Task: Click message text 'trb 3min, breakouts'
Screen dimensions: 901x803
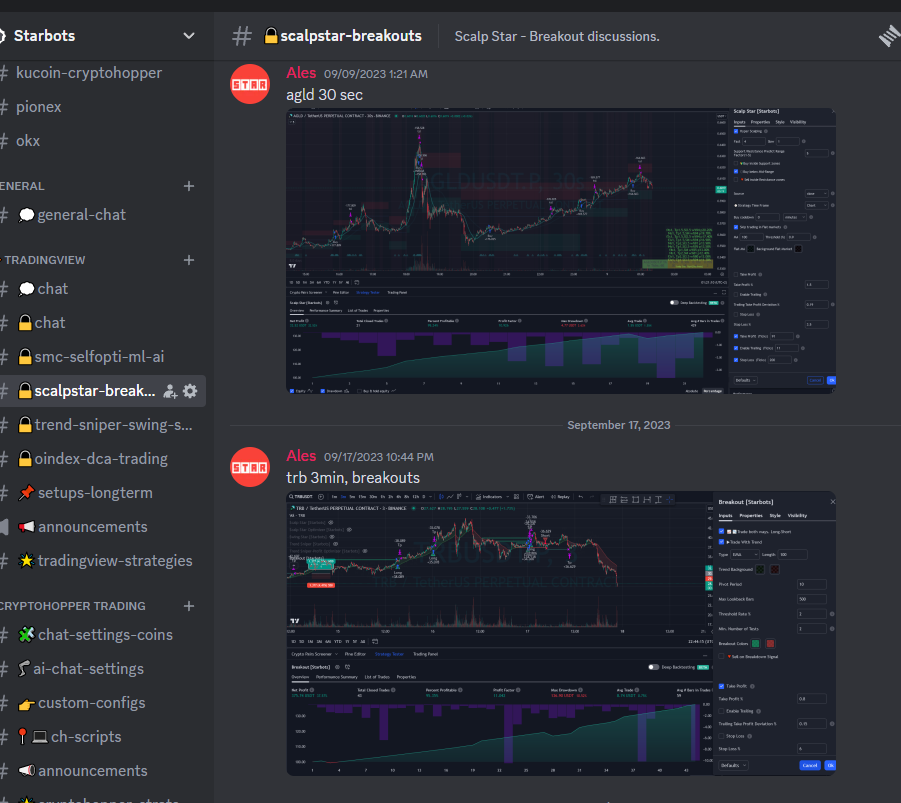Action: (x=353, y=478)
